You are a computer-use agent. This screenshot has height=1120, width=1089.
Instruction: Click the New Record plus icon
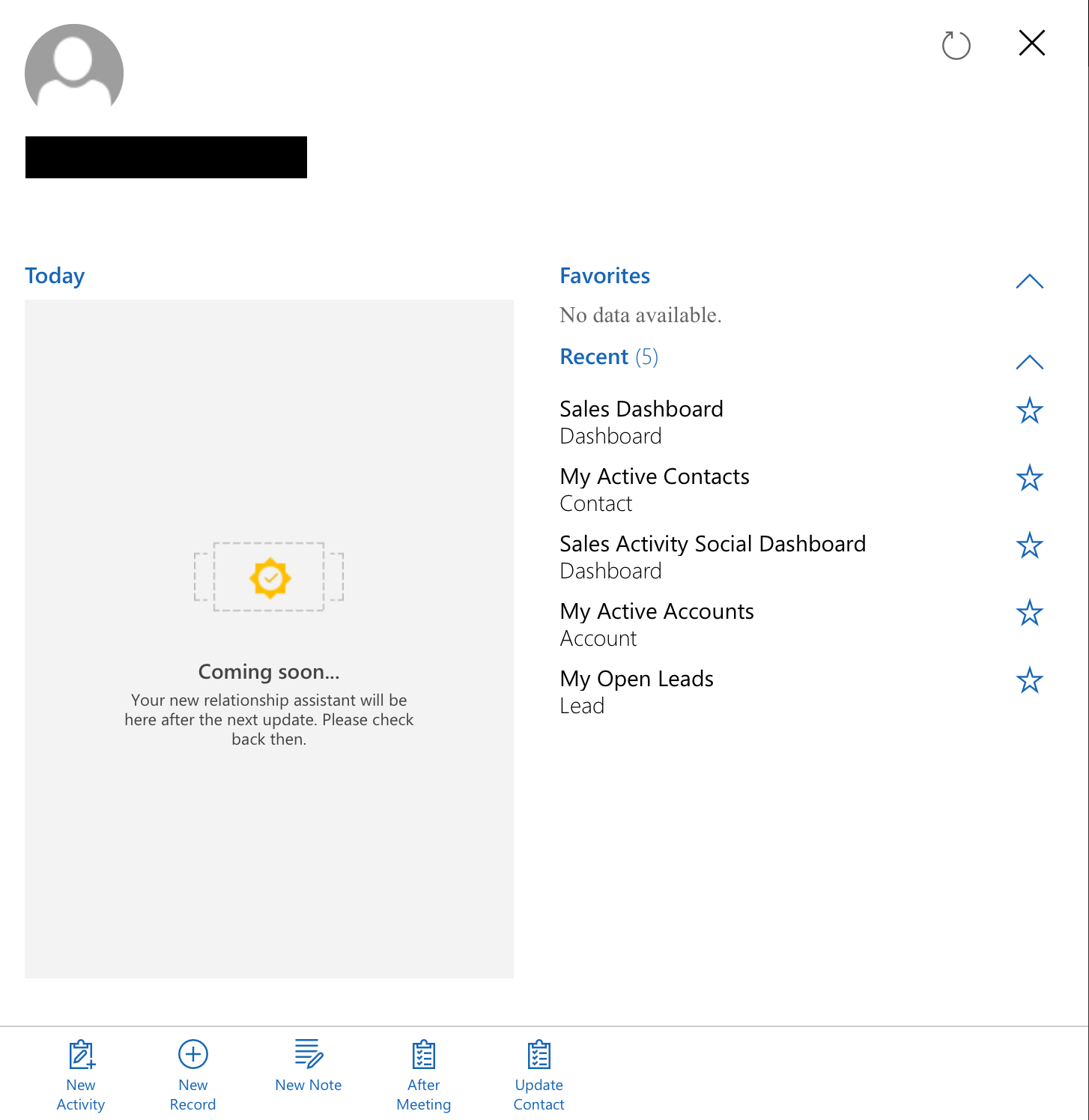192,1054
